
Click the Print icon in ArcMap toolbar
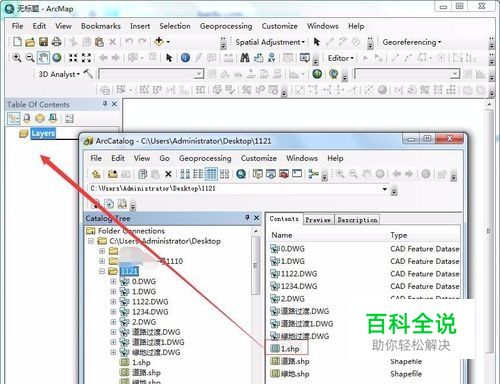(x=56, y=42)
